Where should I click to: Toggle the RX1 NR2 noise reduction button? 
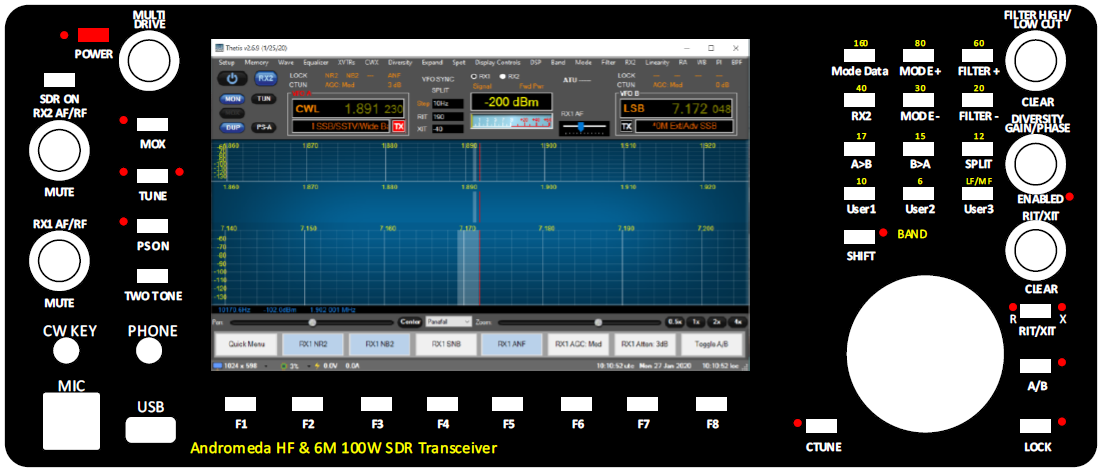coord(313,345)
